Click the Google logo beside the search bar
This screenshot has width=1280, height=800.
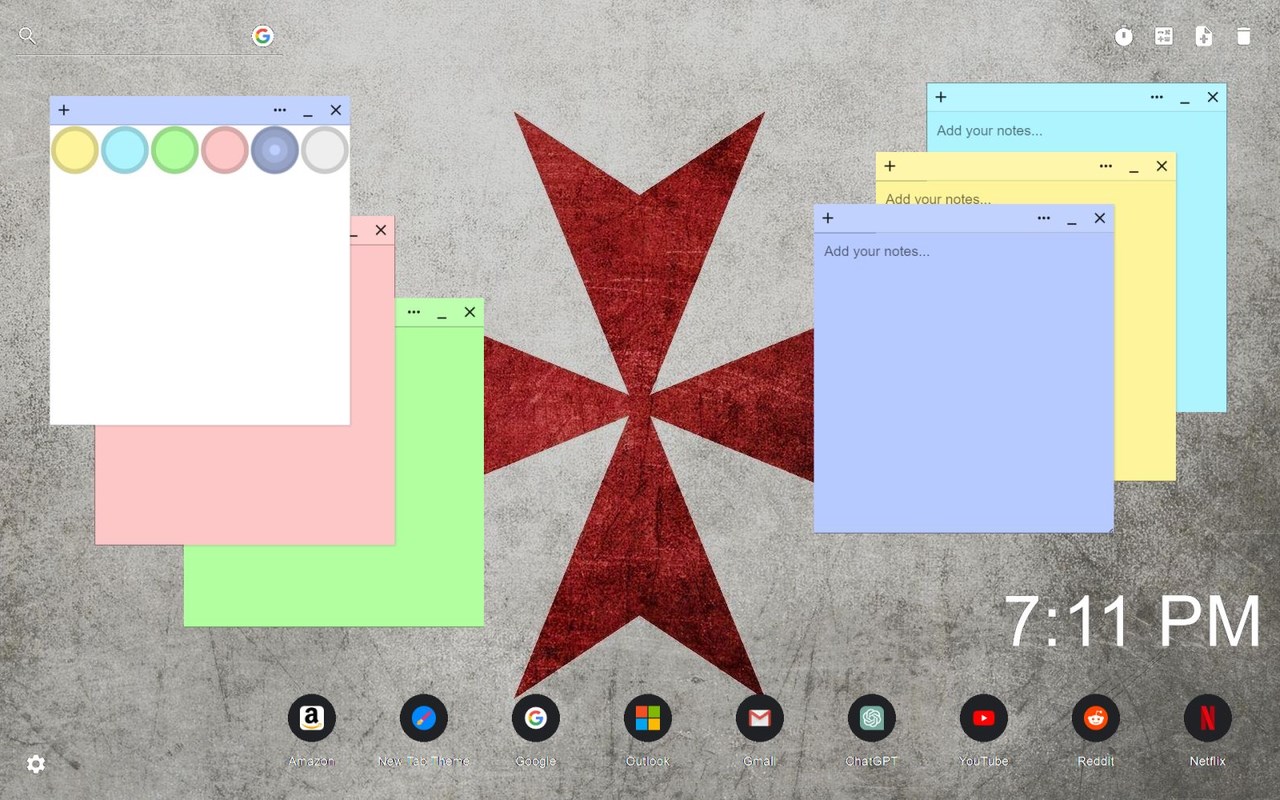(262, 36)
